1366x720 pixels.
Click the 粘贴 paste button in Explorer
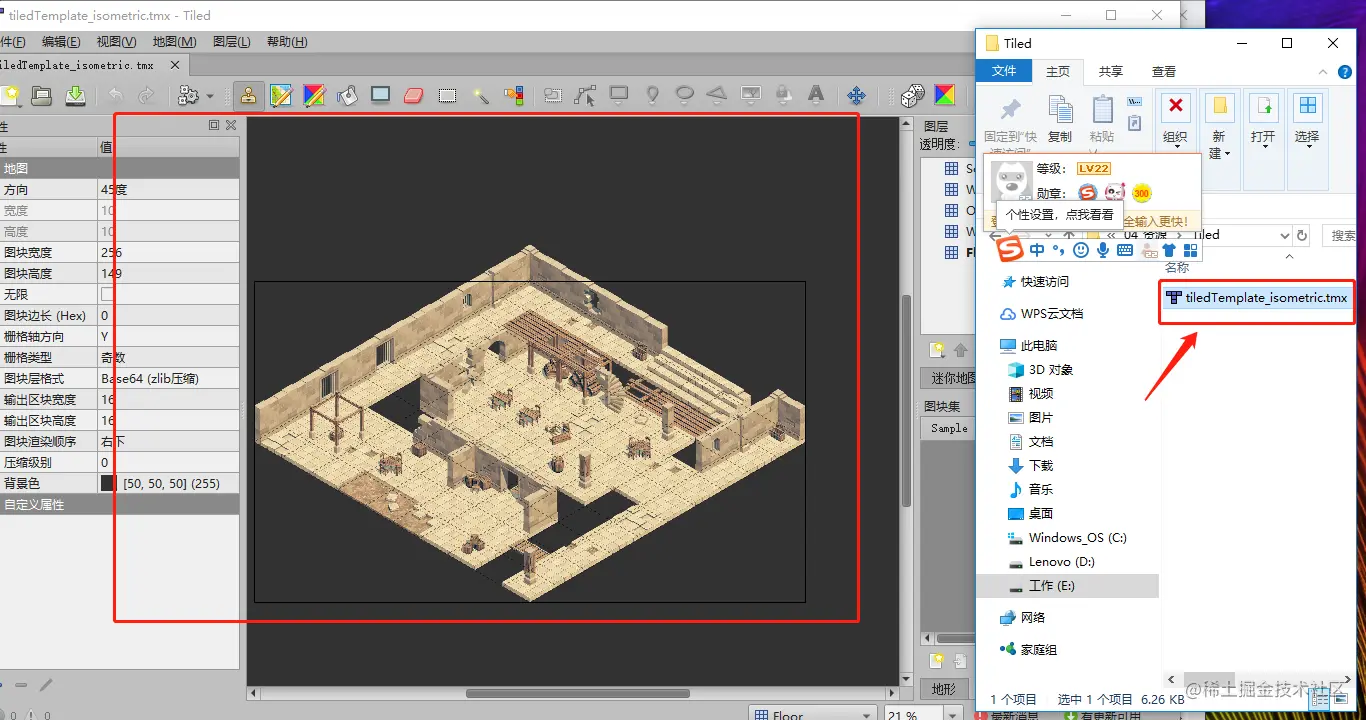(1102, 118)
